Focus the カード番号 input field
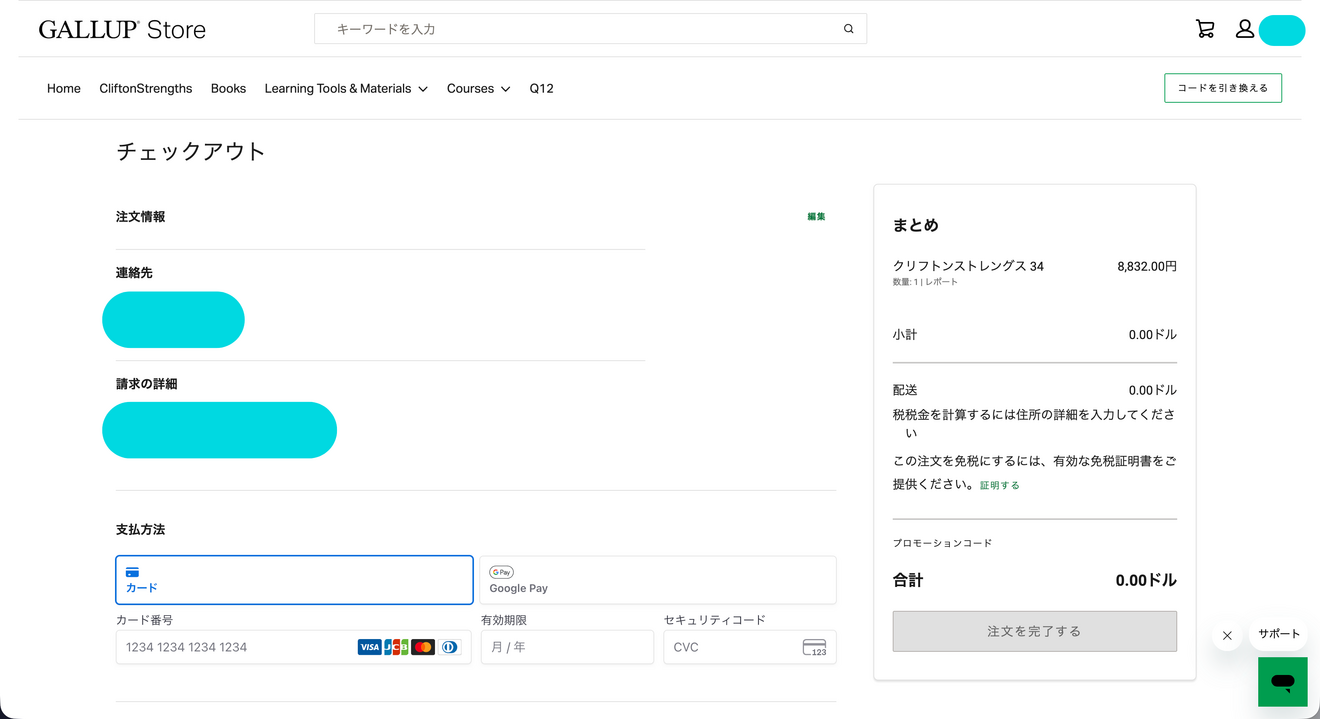 [293, 647]
